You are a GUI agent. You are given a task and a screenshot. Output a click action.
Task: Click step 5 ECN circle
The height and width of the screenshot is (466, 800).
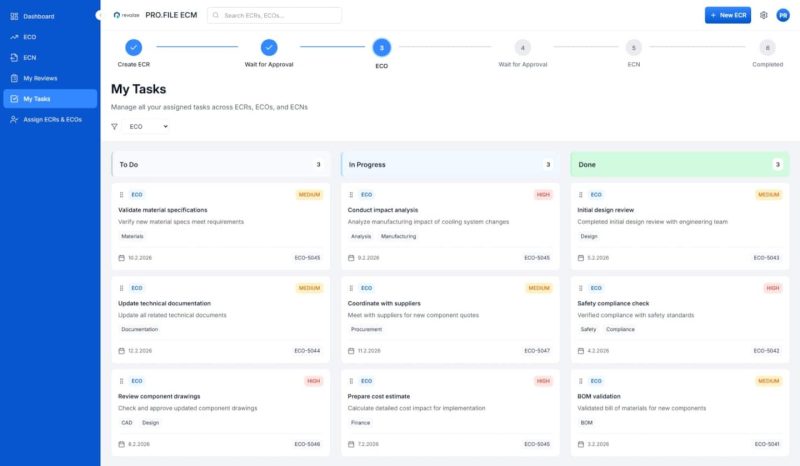point(634,47)
